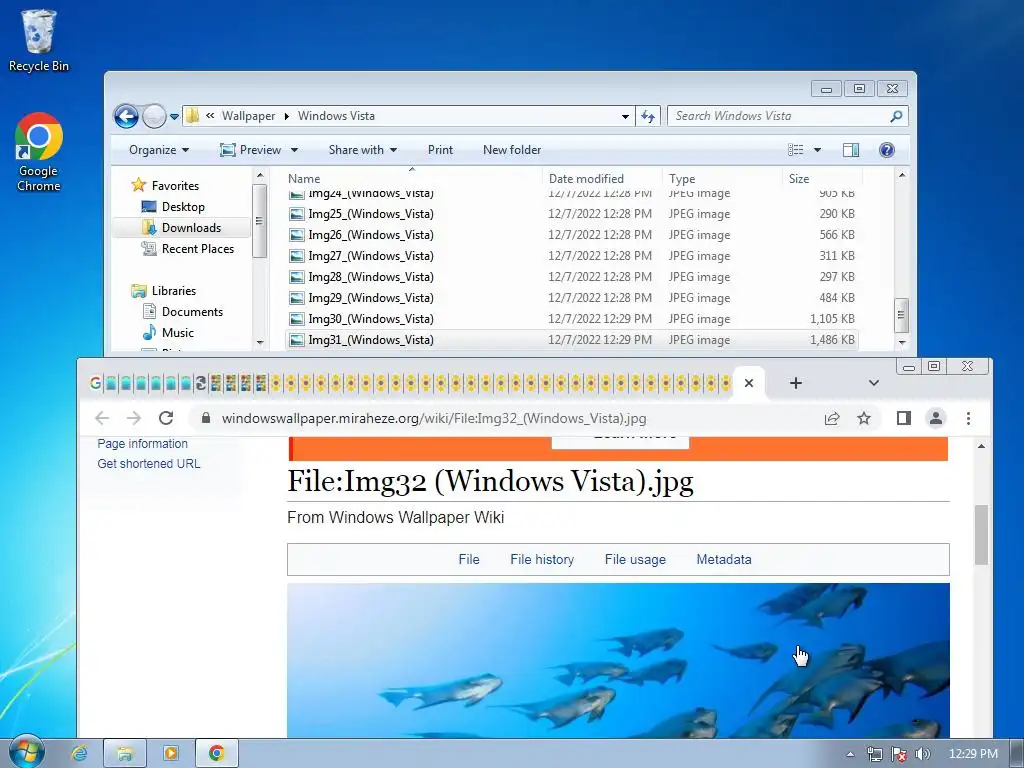Expand the Preview dropdown arrow
The width and height of the screenshot is (1024, 768).
pyautogui.click(x=295, y=150)
